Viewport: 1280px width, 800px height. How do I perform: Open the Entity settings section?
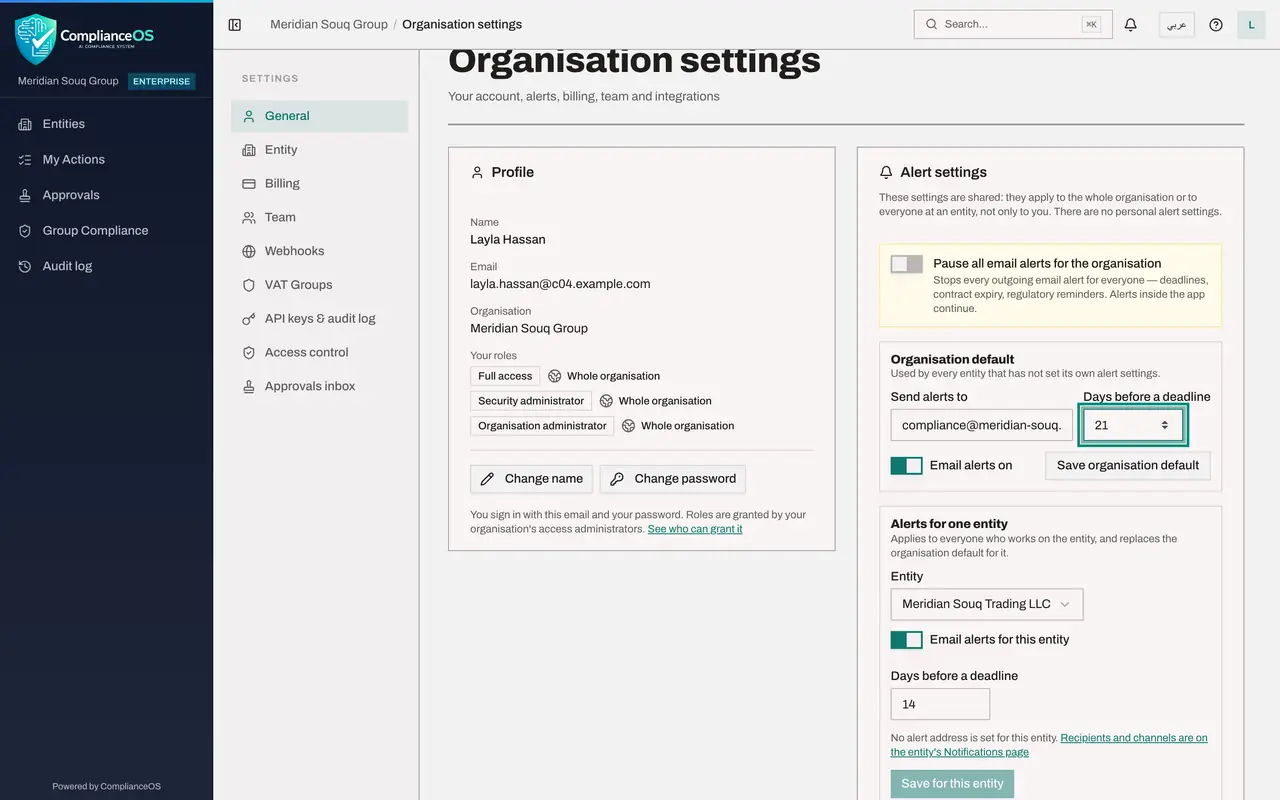tap(320, 150)
